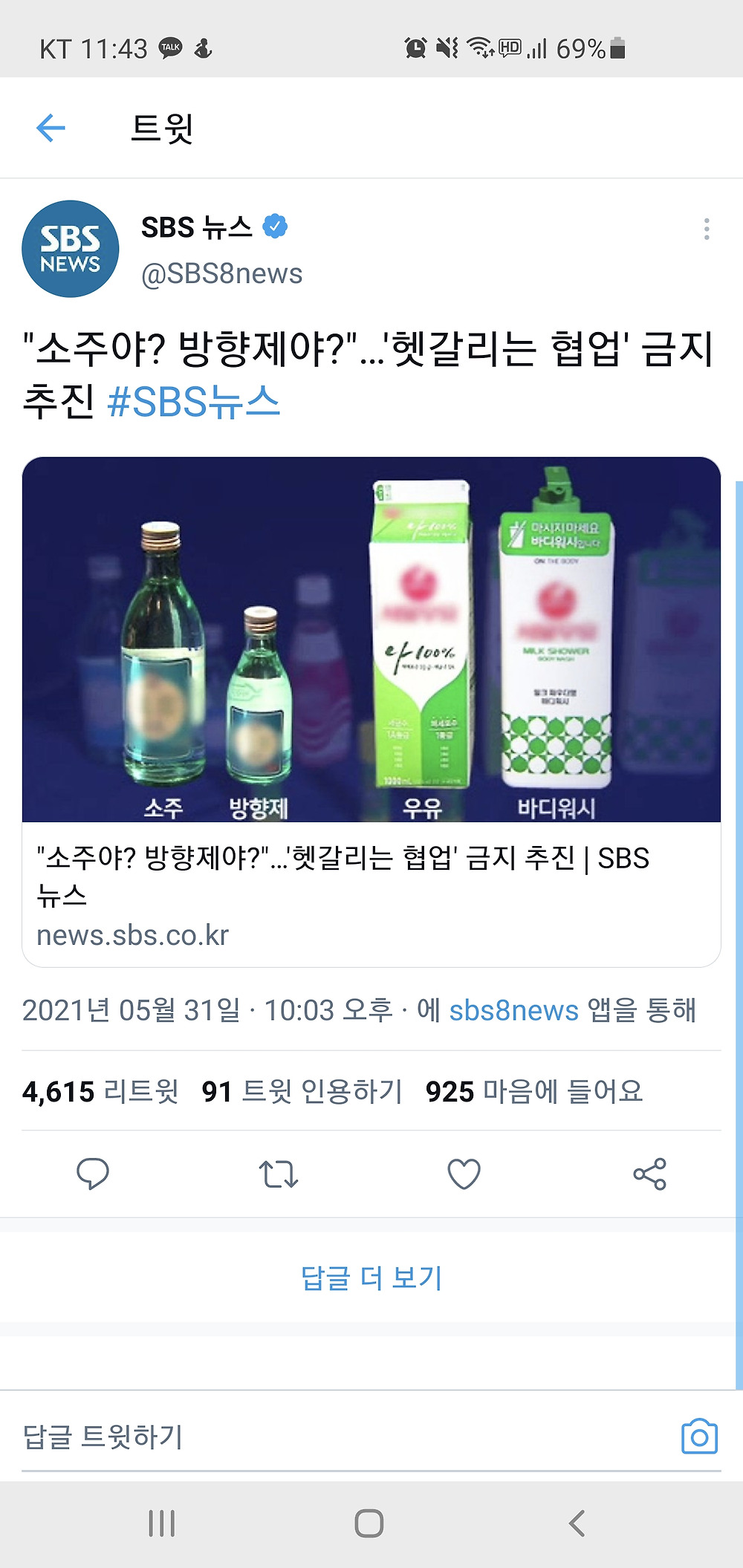Open the #SBS뉴스 hashtag link

pos(194,402)
